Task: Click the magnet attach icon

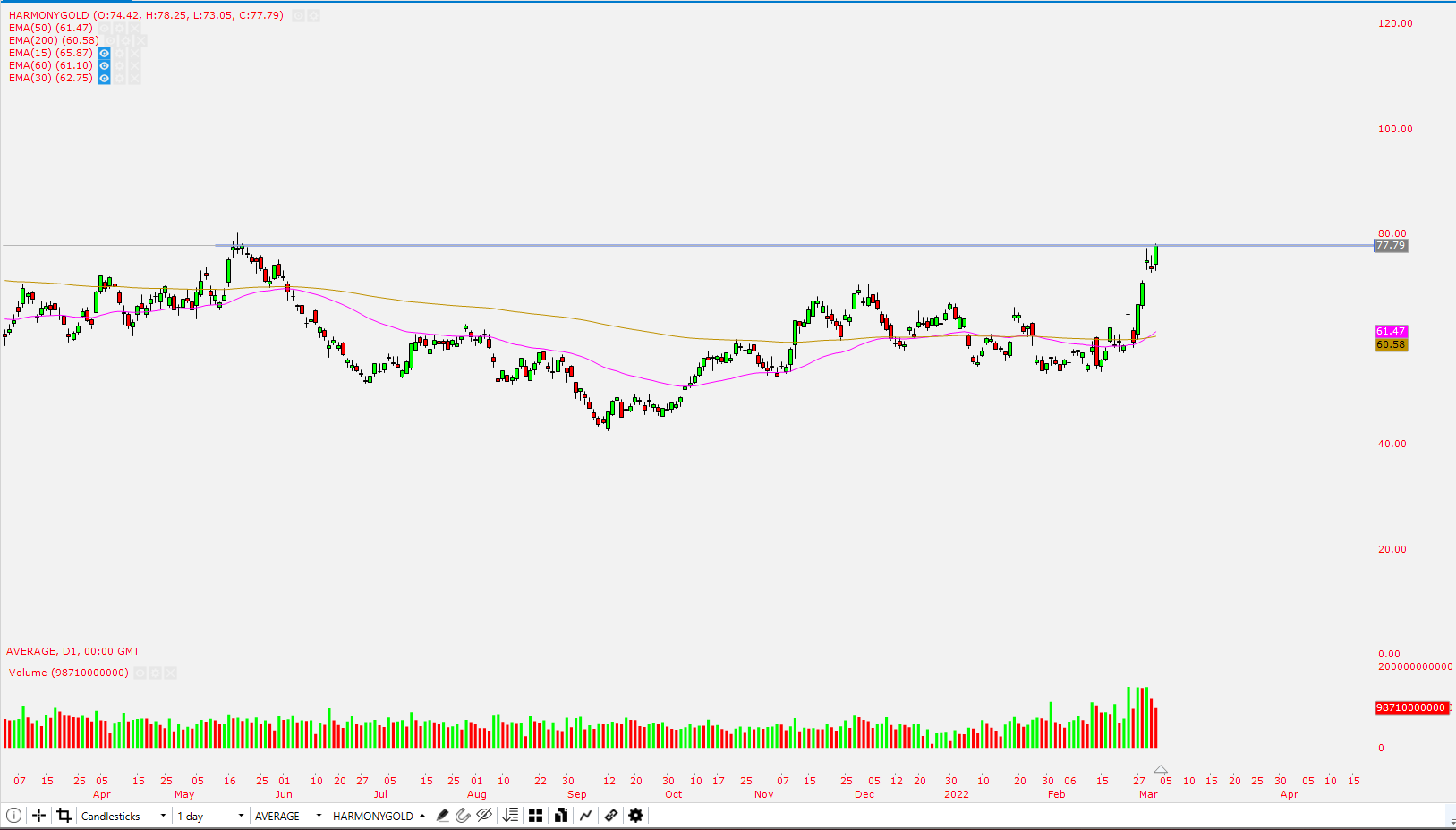Action: click(463, 816)
